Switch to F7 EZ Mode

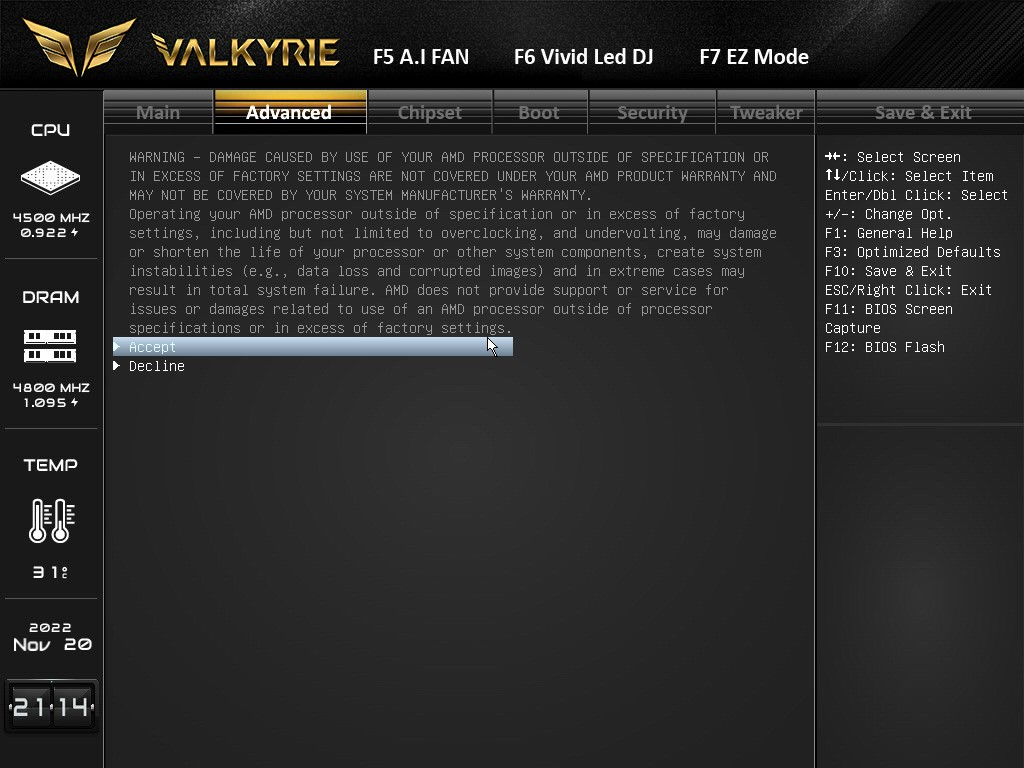click(754, 57)
